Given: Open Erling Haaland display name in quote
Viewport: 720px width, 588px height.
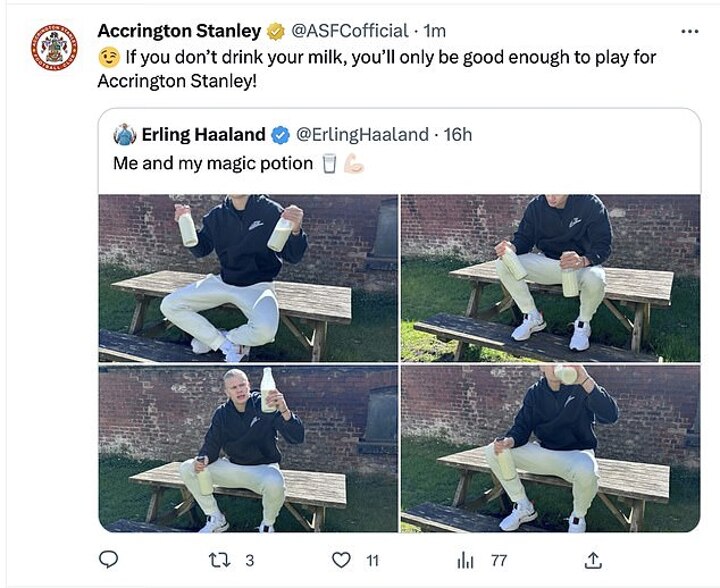Looking at the screenshot, I should (x=203, y=135).
